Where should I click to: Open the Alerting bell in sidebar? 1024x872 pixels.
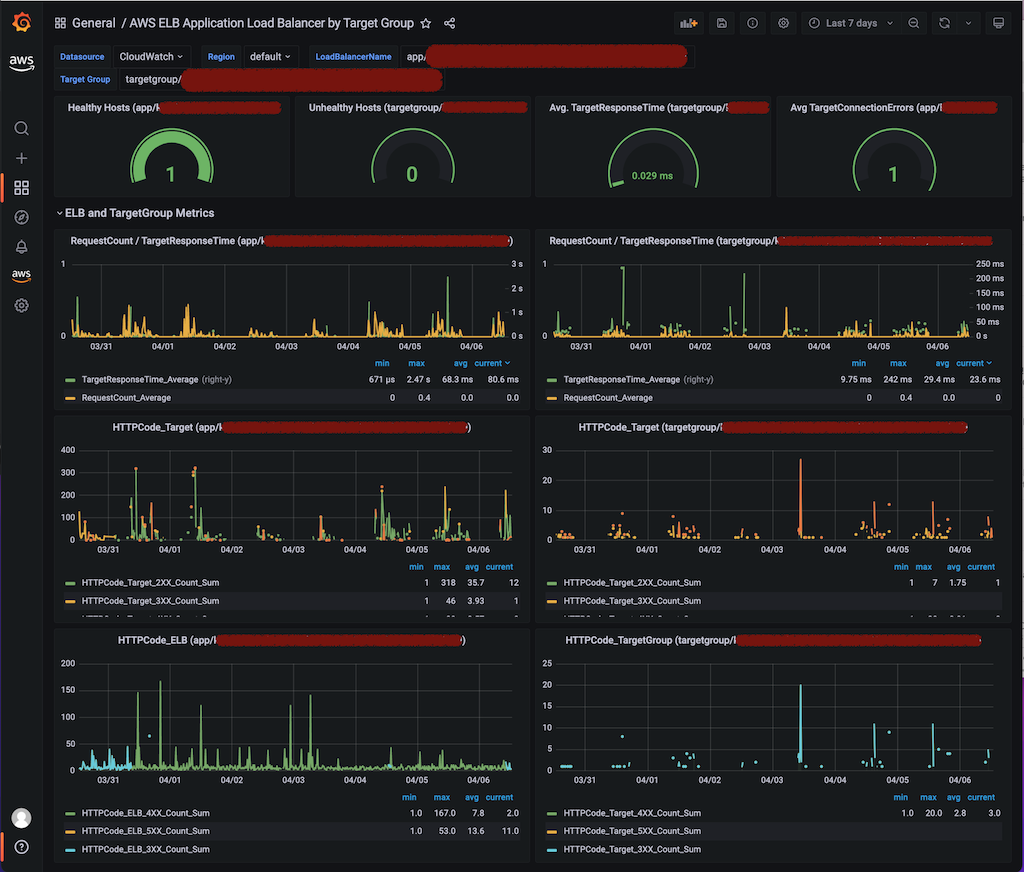click(x=22, y=247)
